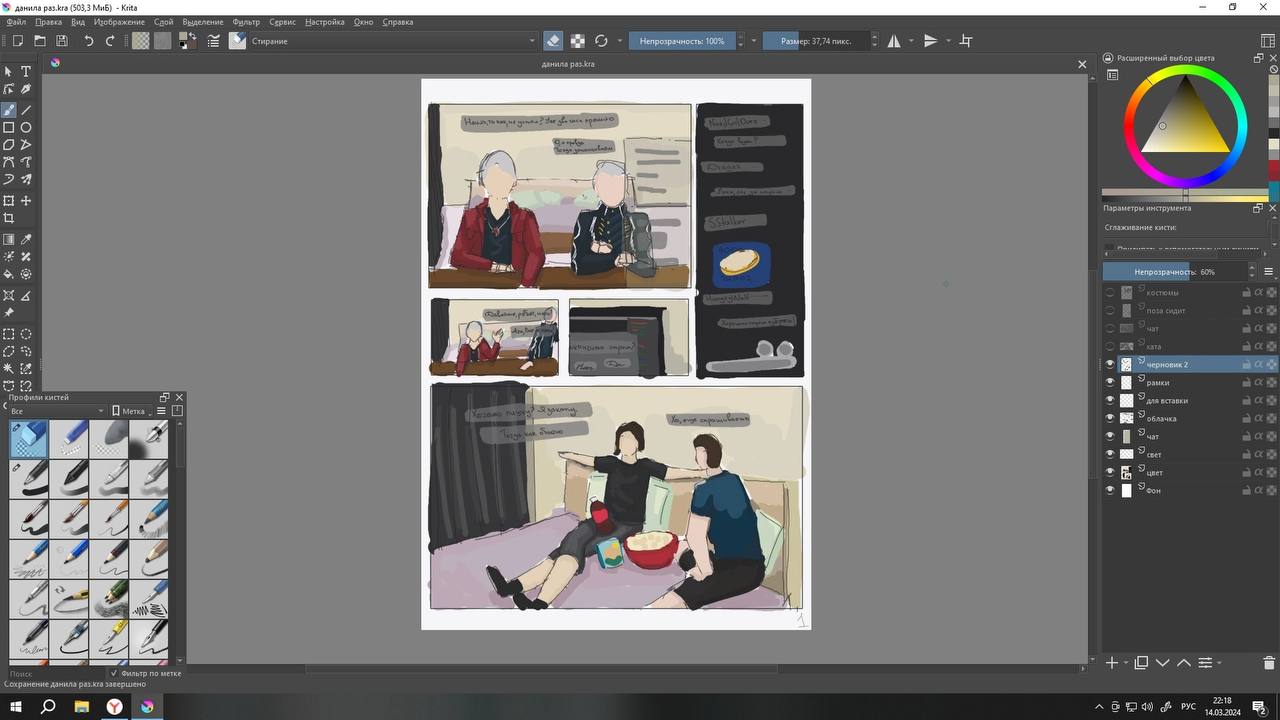
Task: Hide the 'черновик 2' layer
Action: (x=1110, y=364)
